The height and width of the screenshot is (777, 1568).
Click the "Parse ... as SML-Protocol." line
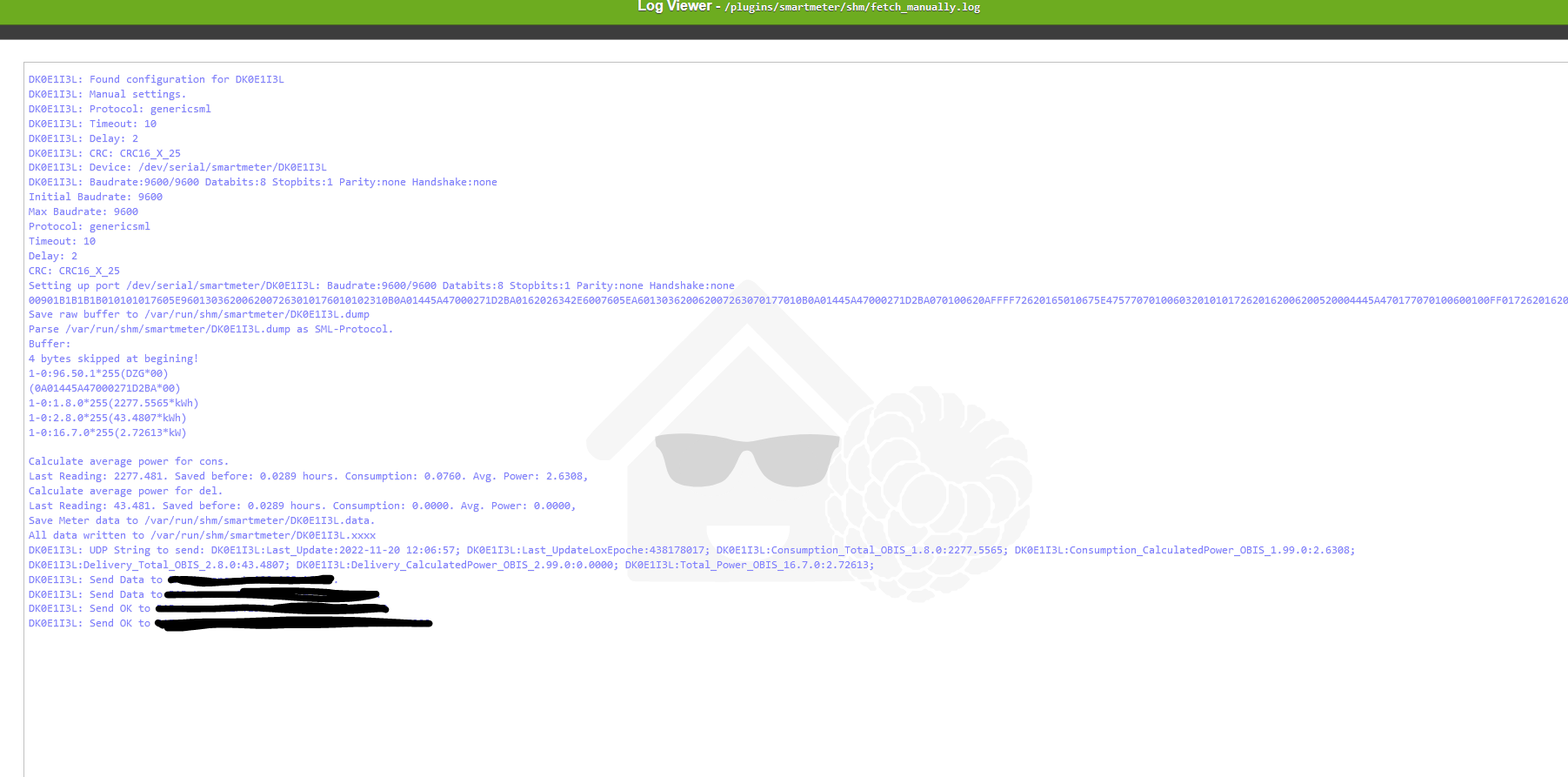pyautogui.click(x=210, y=329)
